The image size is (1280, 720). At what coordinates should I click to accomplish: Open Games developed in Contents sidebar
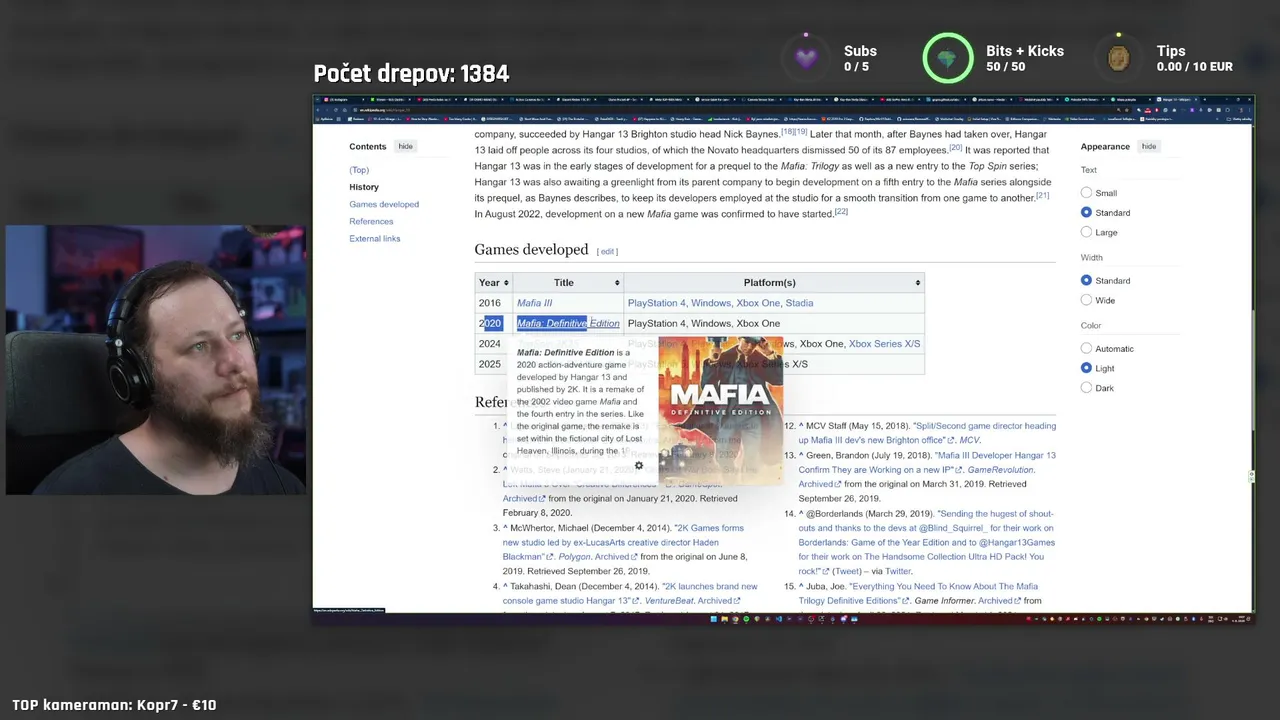pyautogui.click(x=384, y=204)
